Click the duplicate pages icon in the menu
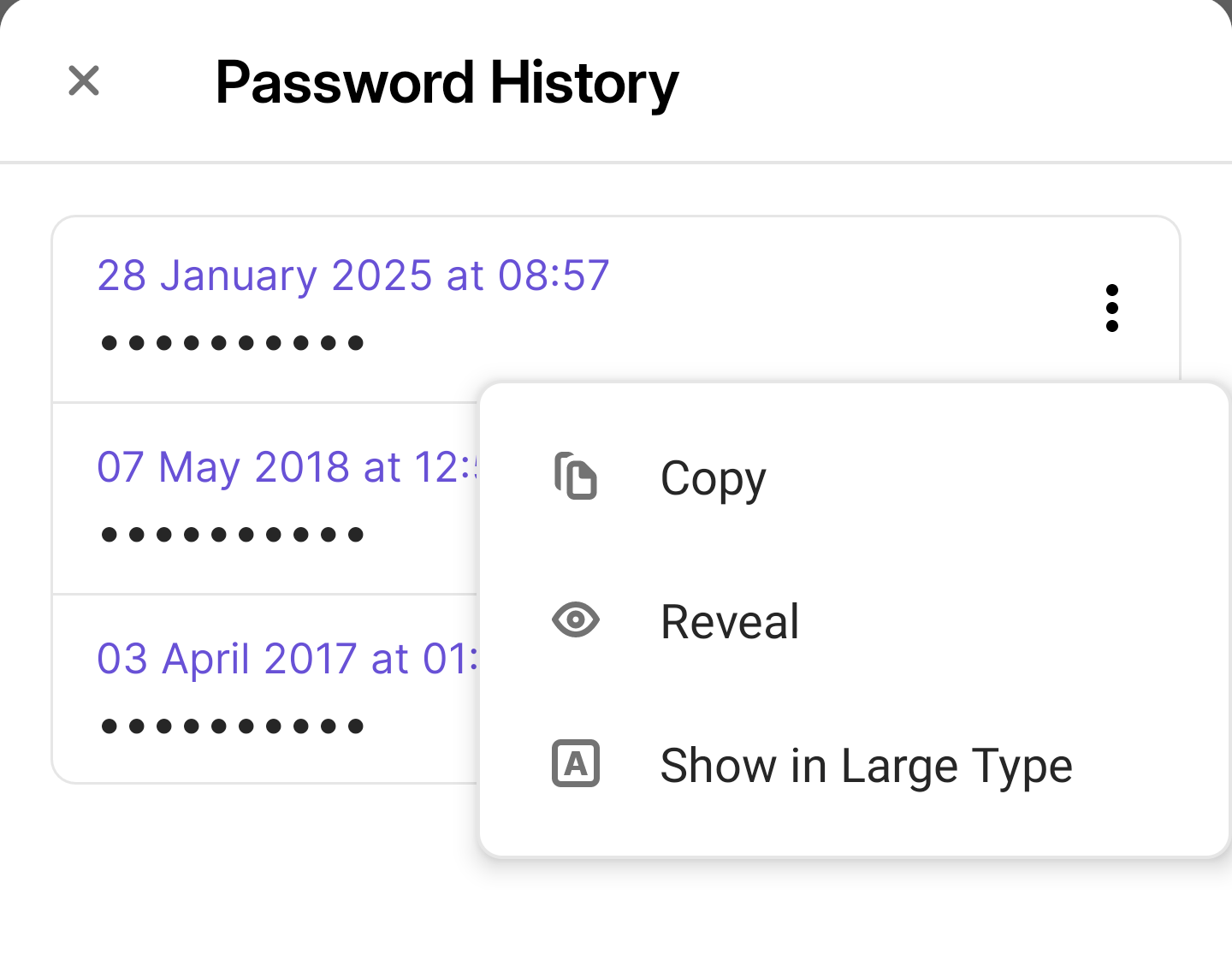 [575, 477]
